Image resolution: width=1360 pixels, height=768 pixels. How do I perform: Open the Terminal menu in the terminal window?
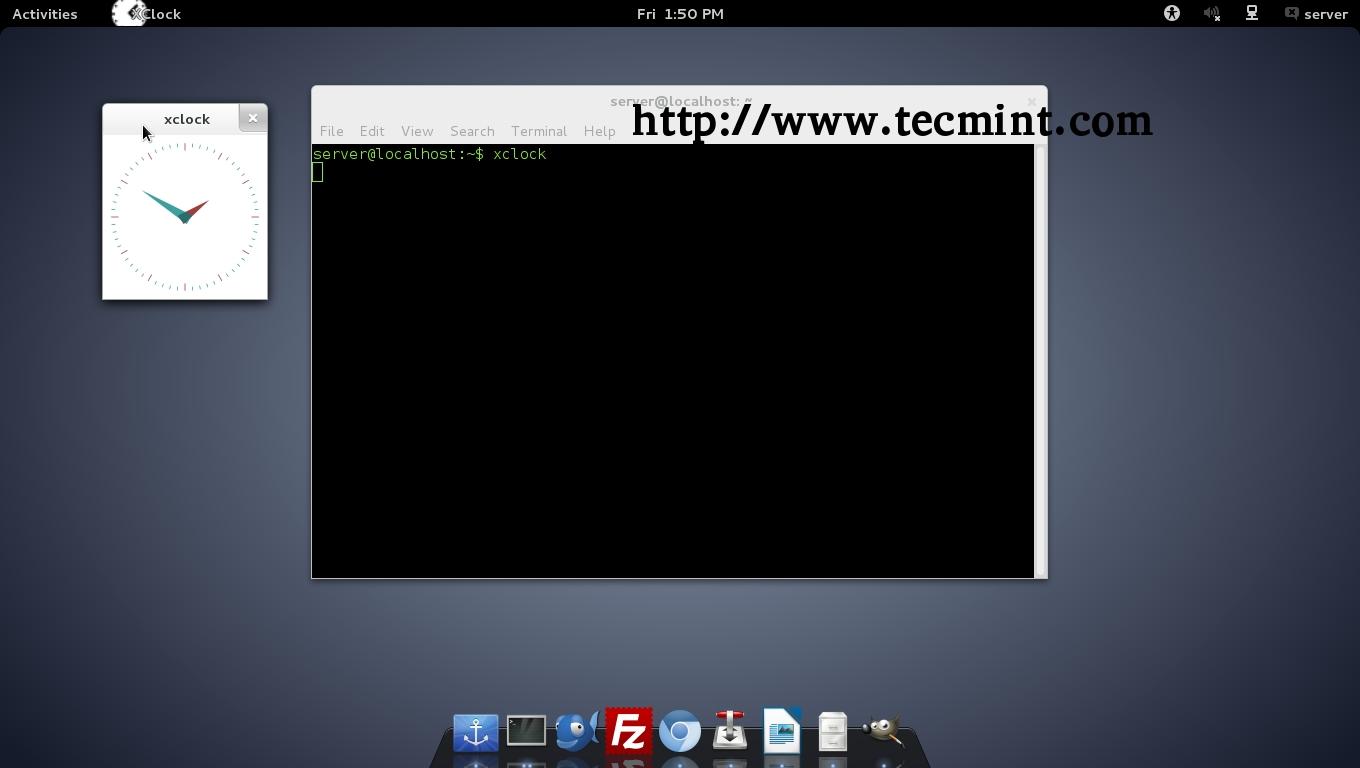(538, 131)
